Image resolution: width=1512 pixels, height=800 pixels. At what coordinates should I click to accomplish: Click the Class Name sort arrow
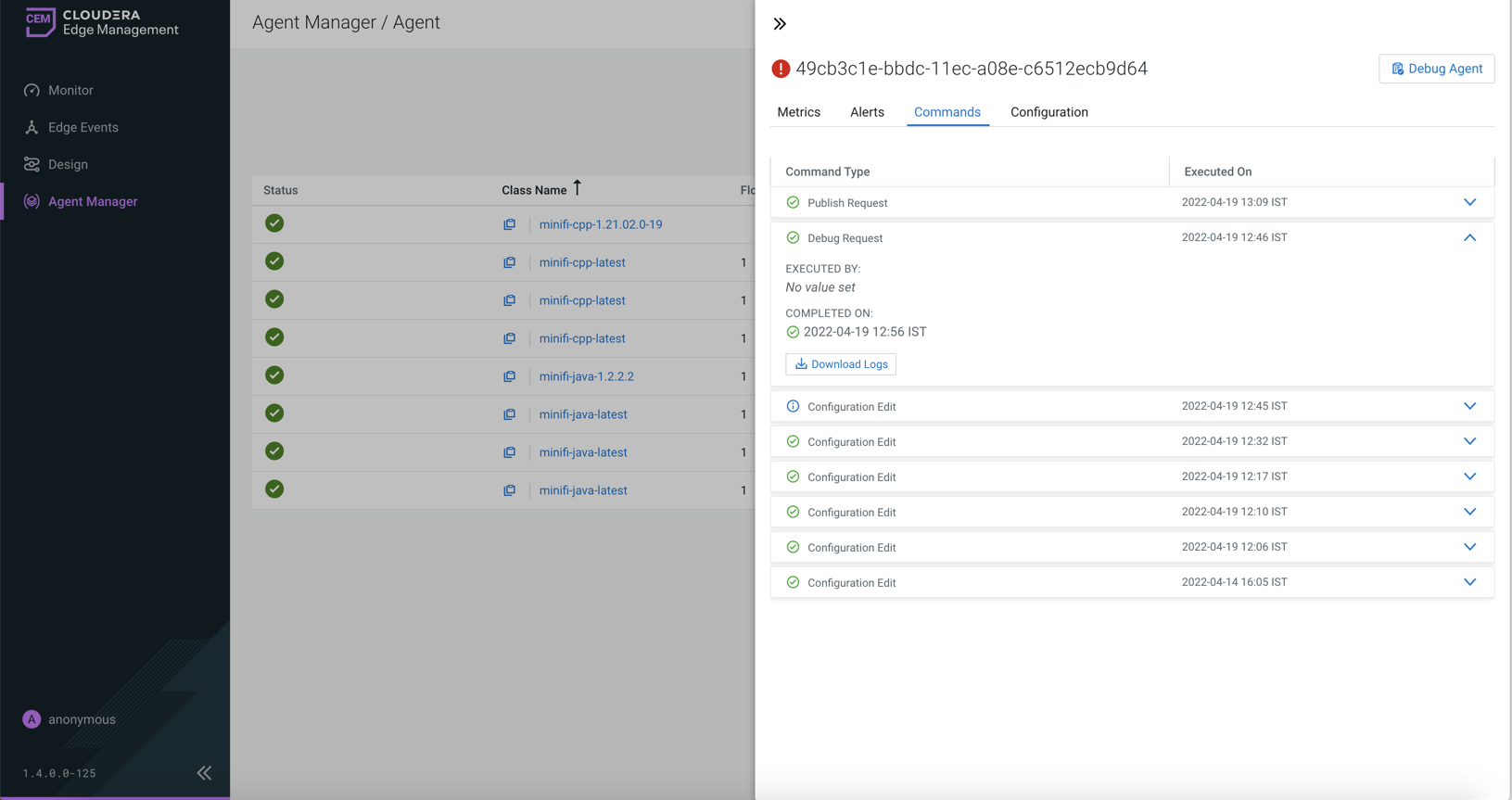tap(577, 188)
